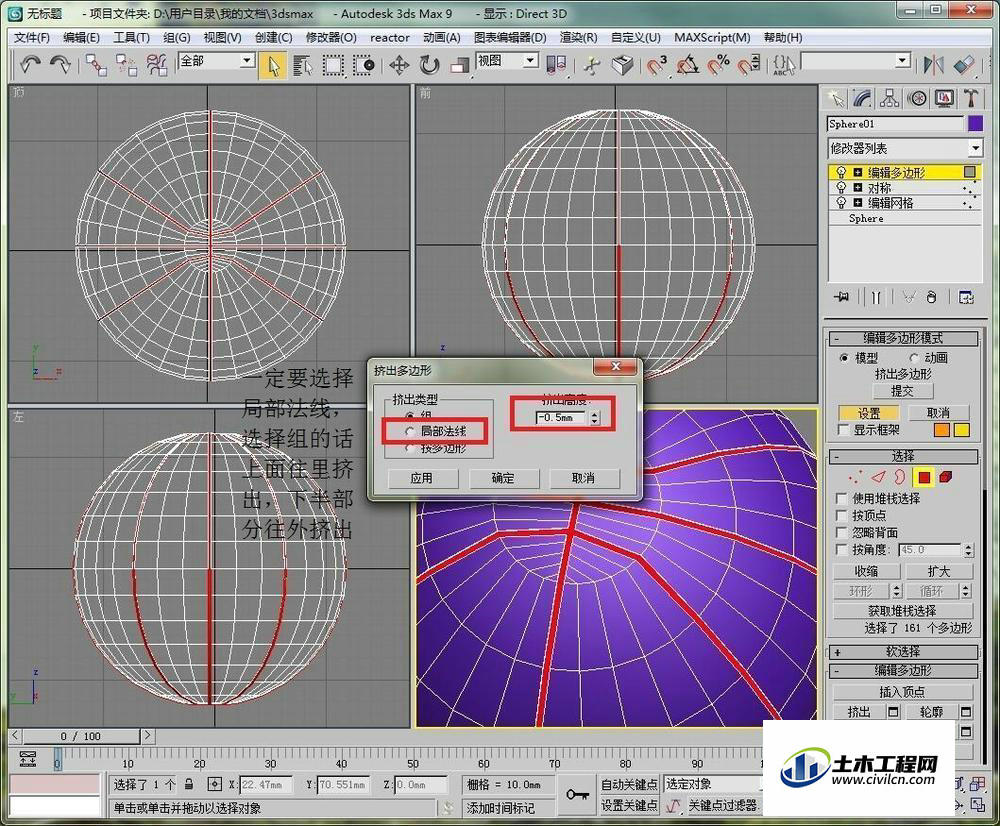
Task: Enable 按角度 checkbox
Action: point(841,550)
